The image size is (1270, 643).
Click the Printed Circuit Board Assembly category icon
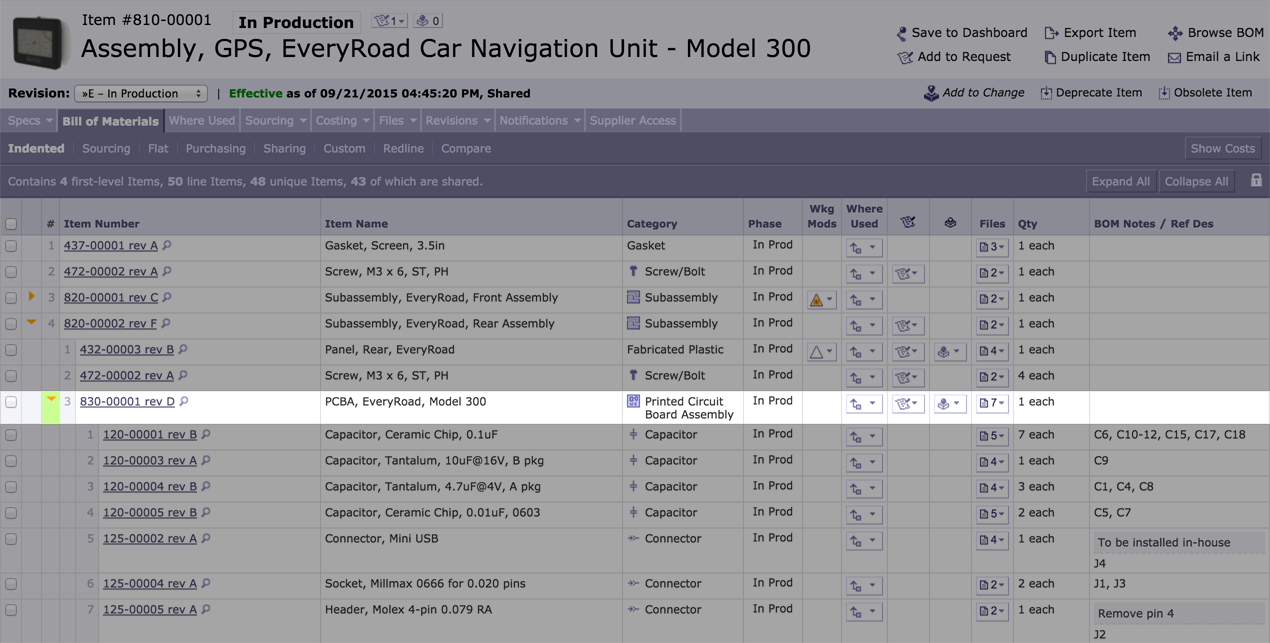coord(633,401)
